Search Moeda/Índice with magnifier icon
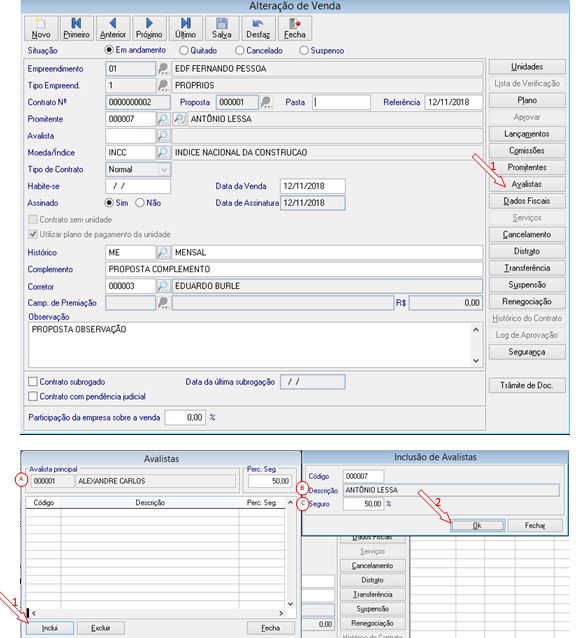The height and width of the screenshot is (638, 576). point(163,153)
